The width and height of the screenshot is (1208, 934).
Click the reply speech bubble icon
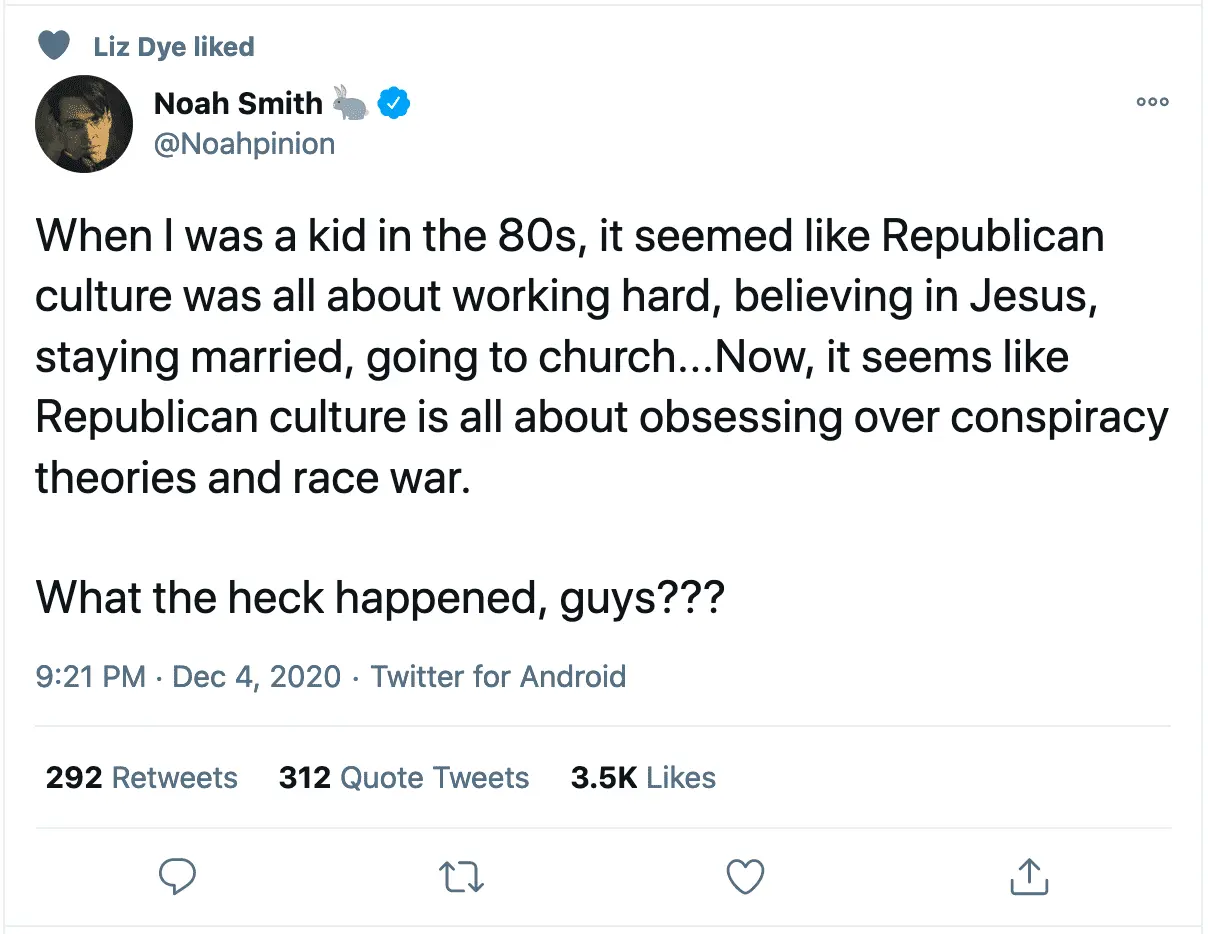click(x=178, y=877)
